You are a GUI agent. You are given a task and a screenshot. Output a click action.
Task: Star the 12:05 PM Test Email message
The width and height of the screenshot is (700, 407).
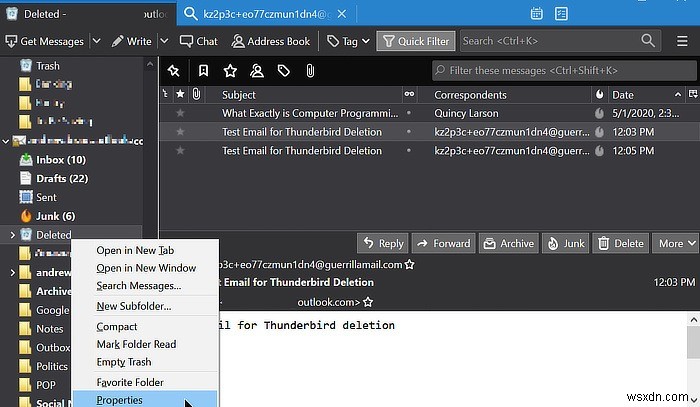[180, 150]
